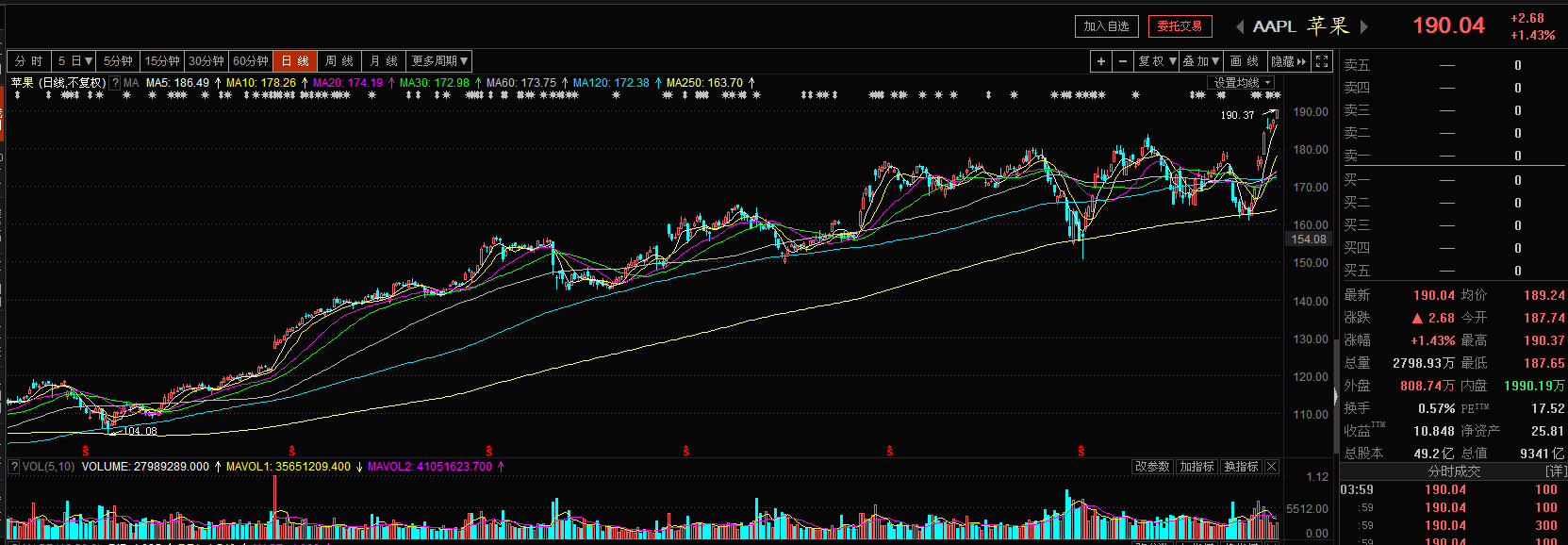Zoom out chart with minus button

tap(1122, 61)
